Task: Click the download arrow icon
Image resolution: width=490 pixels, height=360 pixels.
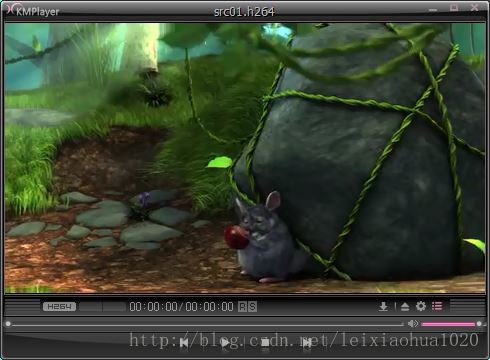Action: pos(383,306)
